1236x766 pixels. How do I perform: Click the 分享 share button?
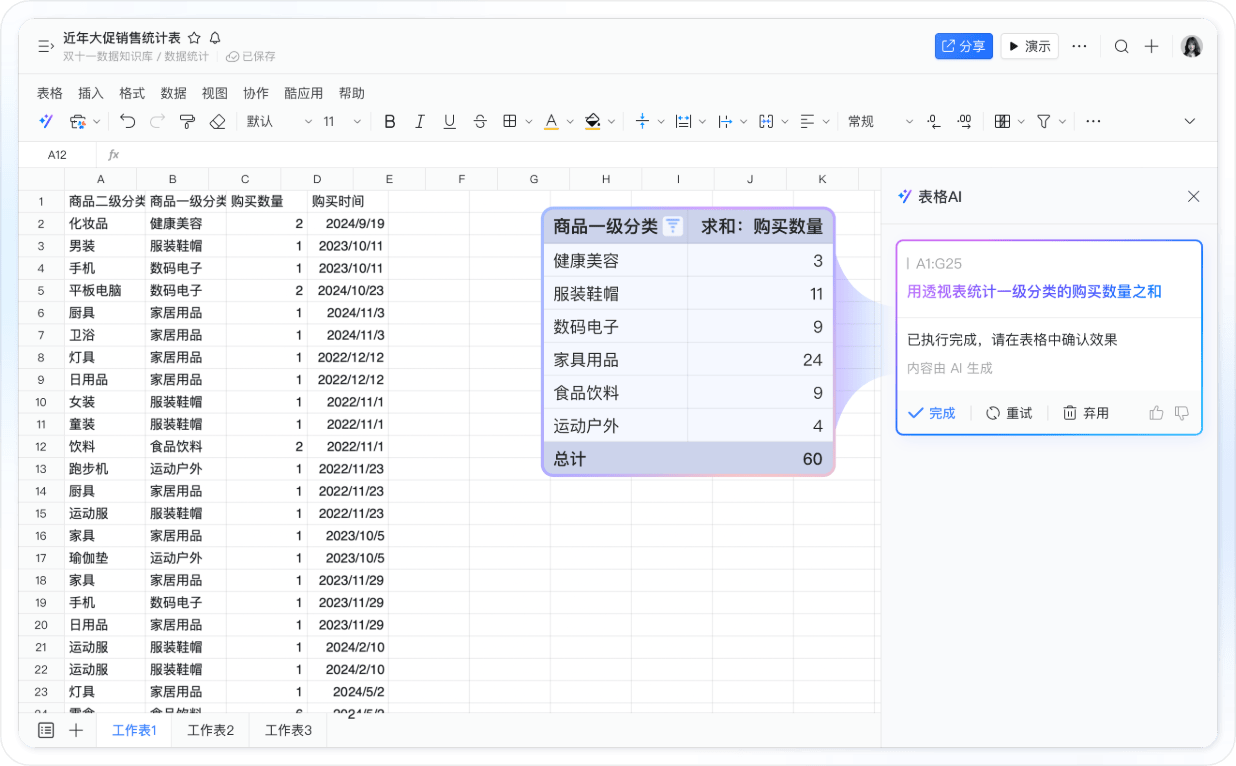tap(964, 46)
